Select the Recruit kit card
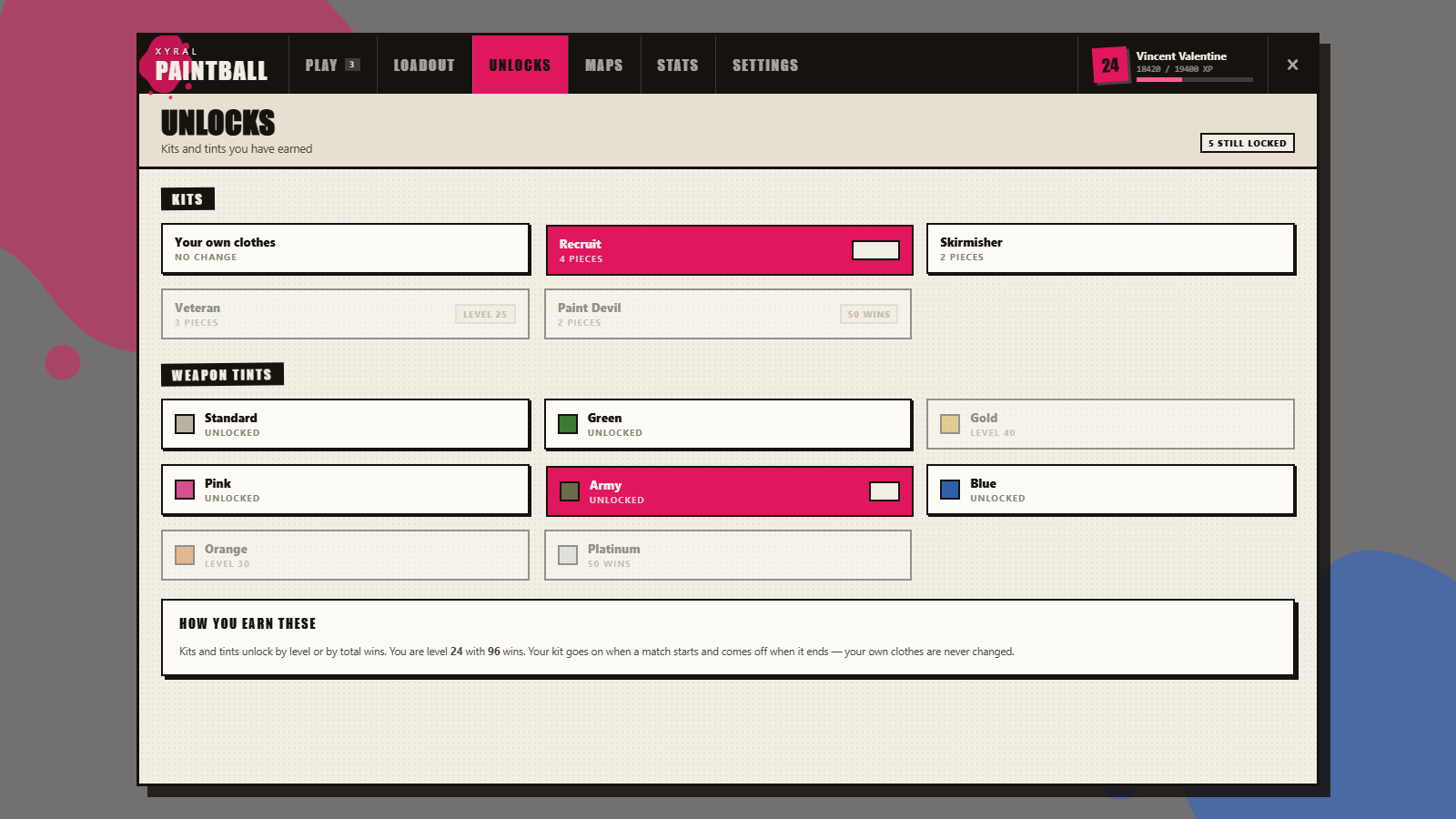 click(x=729, y=250)
